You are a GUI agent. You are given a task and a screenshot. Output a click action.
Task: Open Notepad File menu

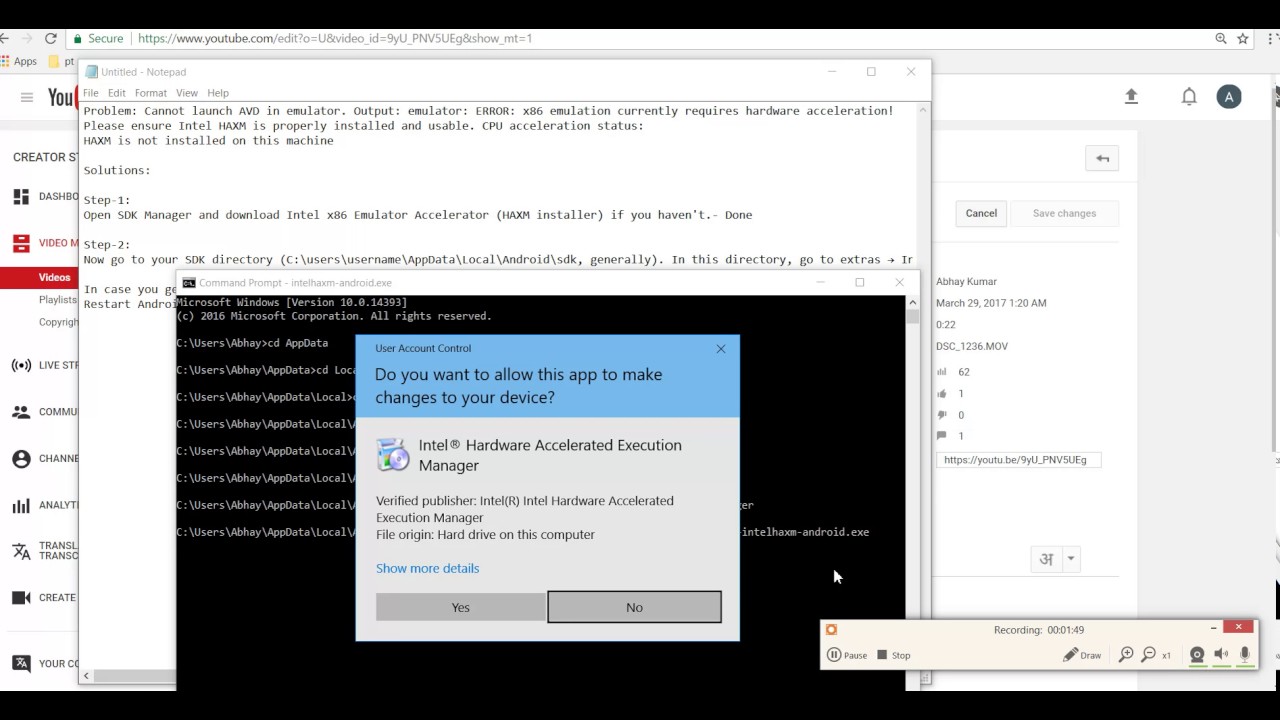91,93
